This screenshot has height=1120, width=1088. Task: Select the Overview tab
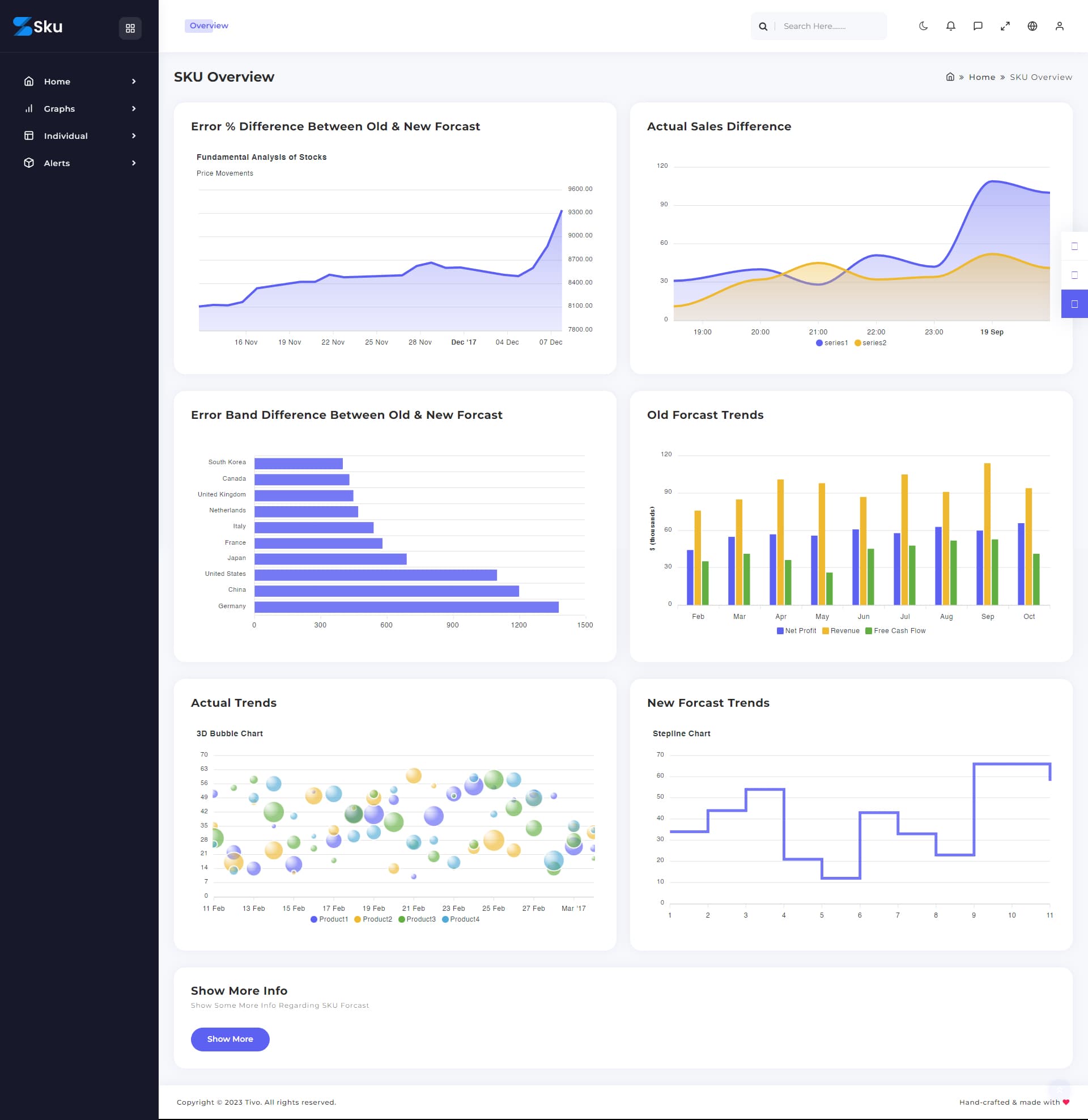tap(209, 26)
